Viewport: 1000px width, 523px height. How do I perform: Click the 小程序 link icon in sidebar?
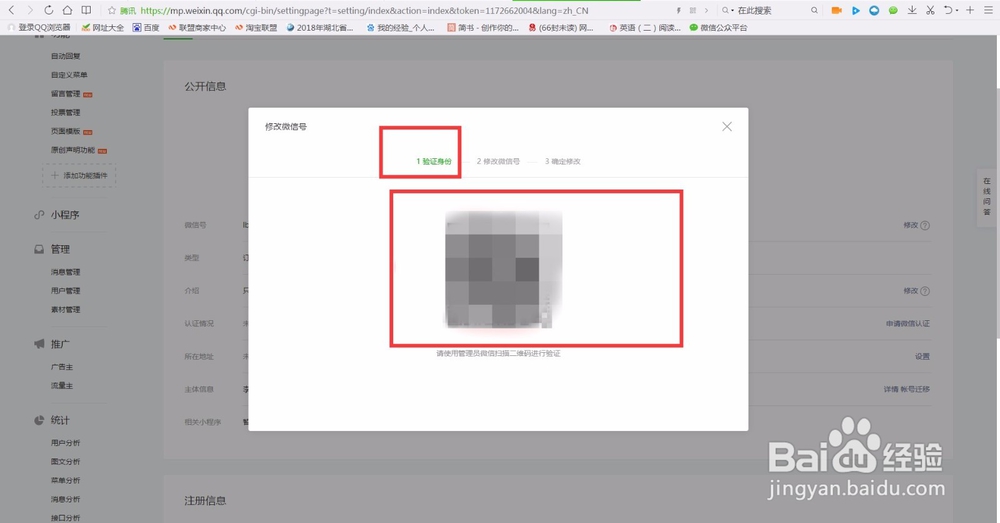pyautogui.click(x=39, y=215)
